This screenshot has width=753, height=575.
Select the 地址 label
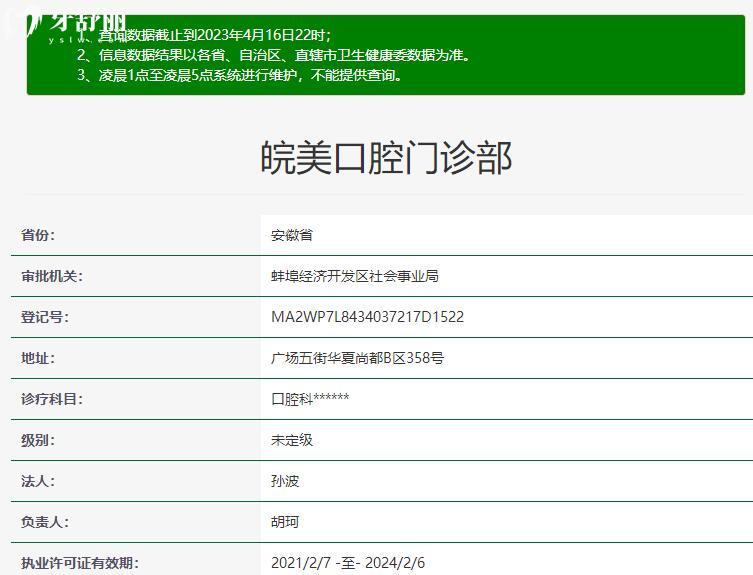point(38,358)
